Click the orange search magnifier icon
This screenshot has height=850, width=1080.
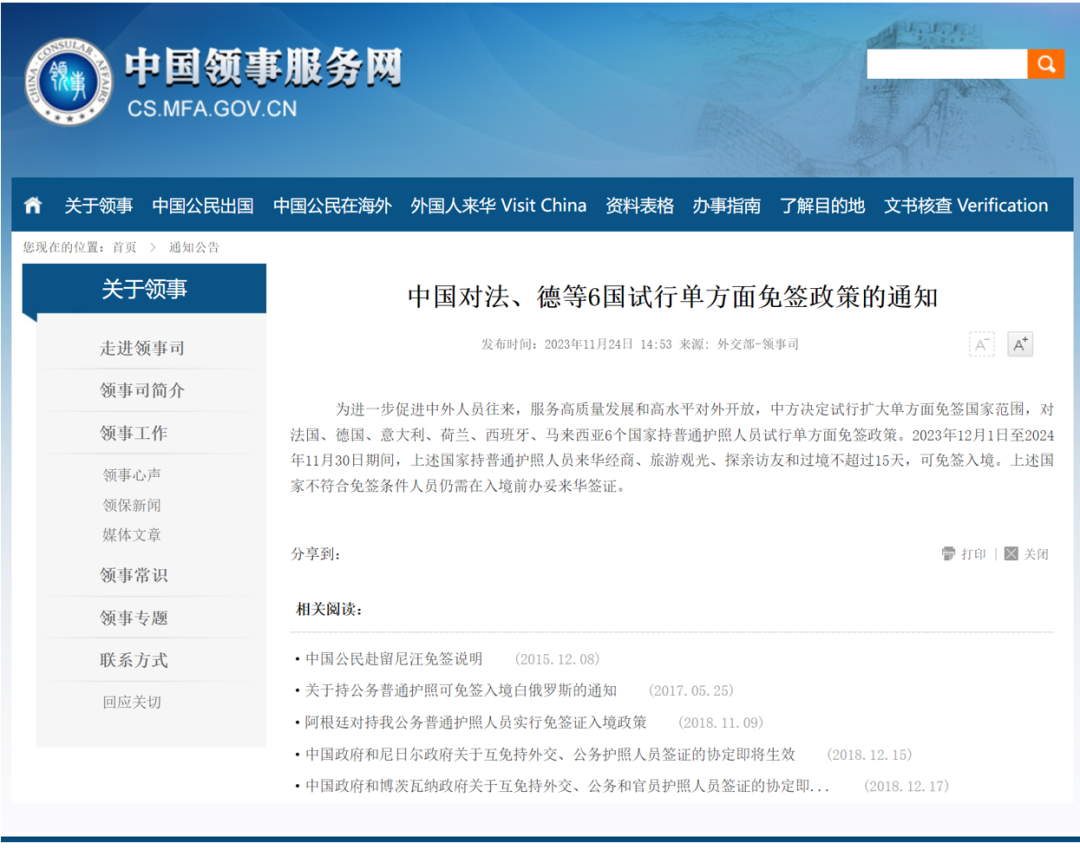(1046, 63)
